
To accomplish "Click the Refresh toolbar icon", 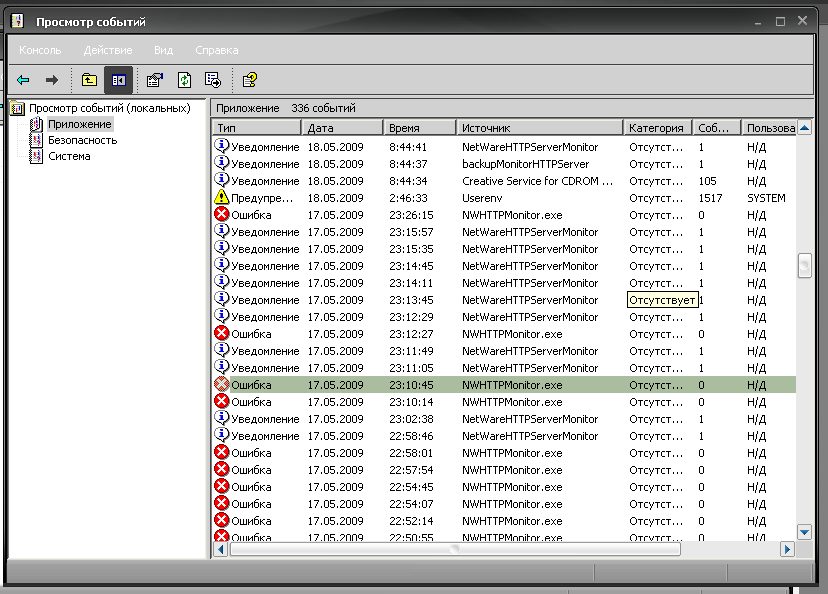I will pos(184,80).
